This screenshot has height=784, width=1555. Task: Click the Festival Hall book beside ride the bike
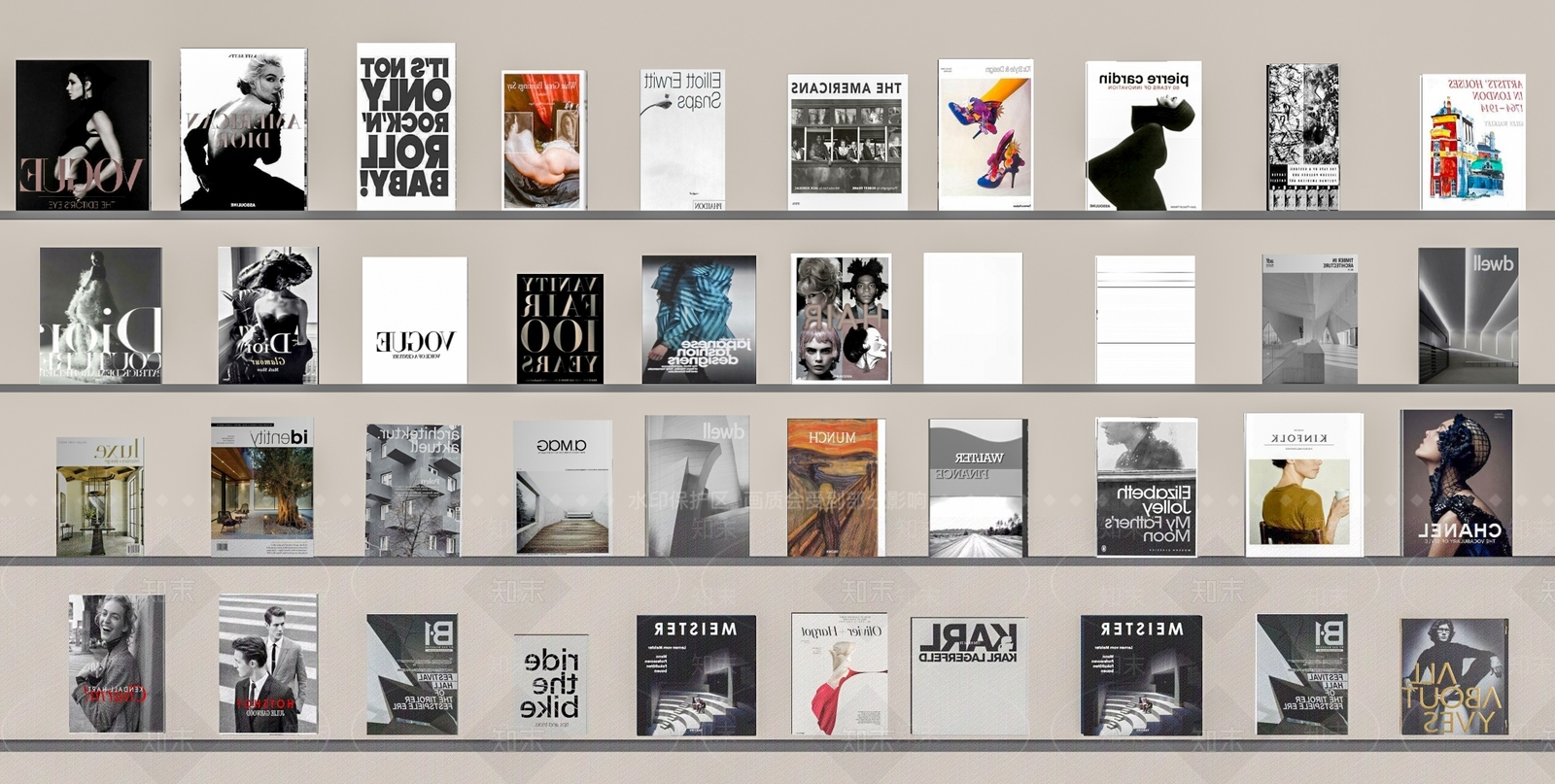click(412, 674)
